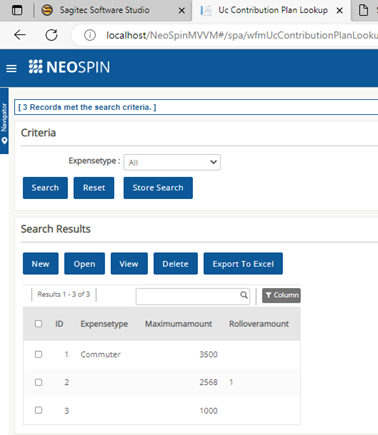Click the New button
Screen dimensions: 378x435
(x=41, y=264)
